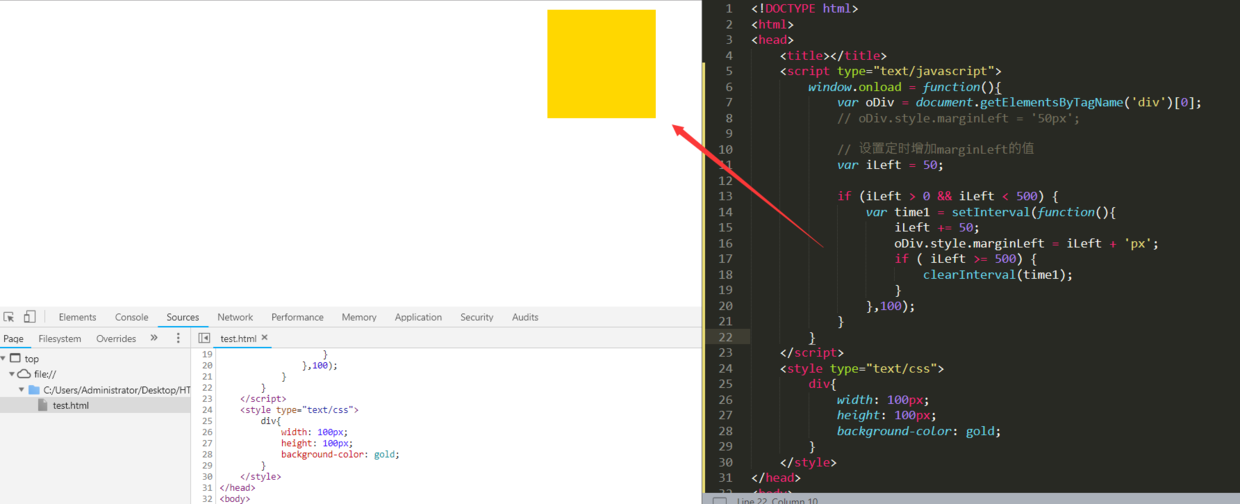Set a breakpoint on DevTools line 20
The width and height of the screenshot is (1240, 504).
click(x=207, y=366)
